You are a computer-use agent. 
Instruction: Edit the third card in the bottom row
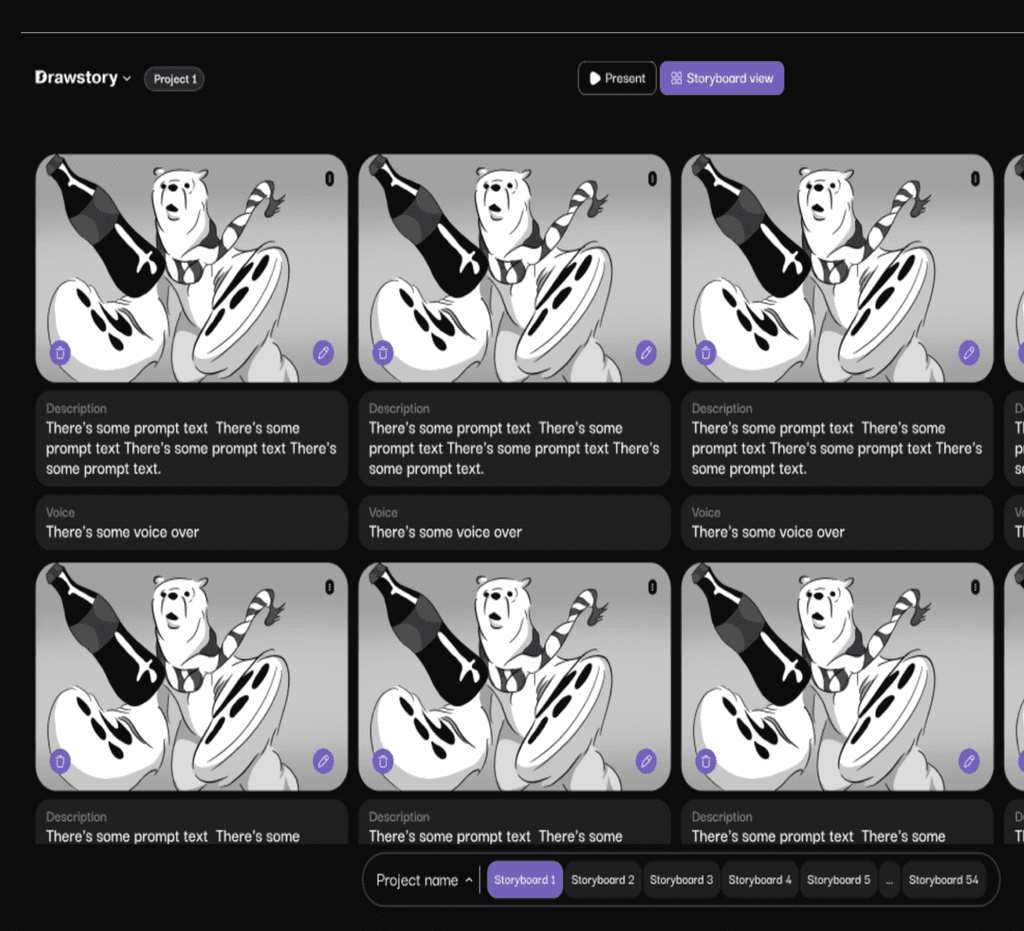coord(969,761)
